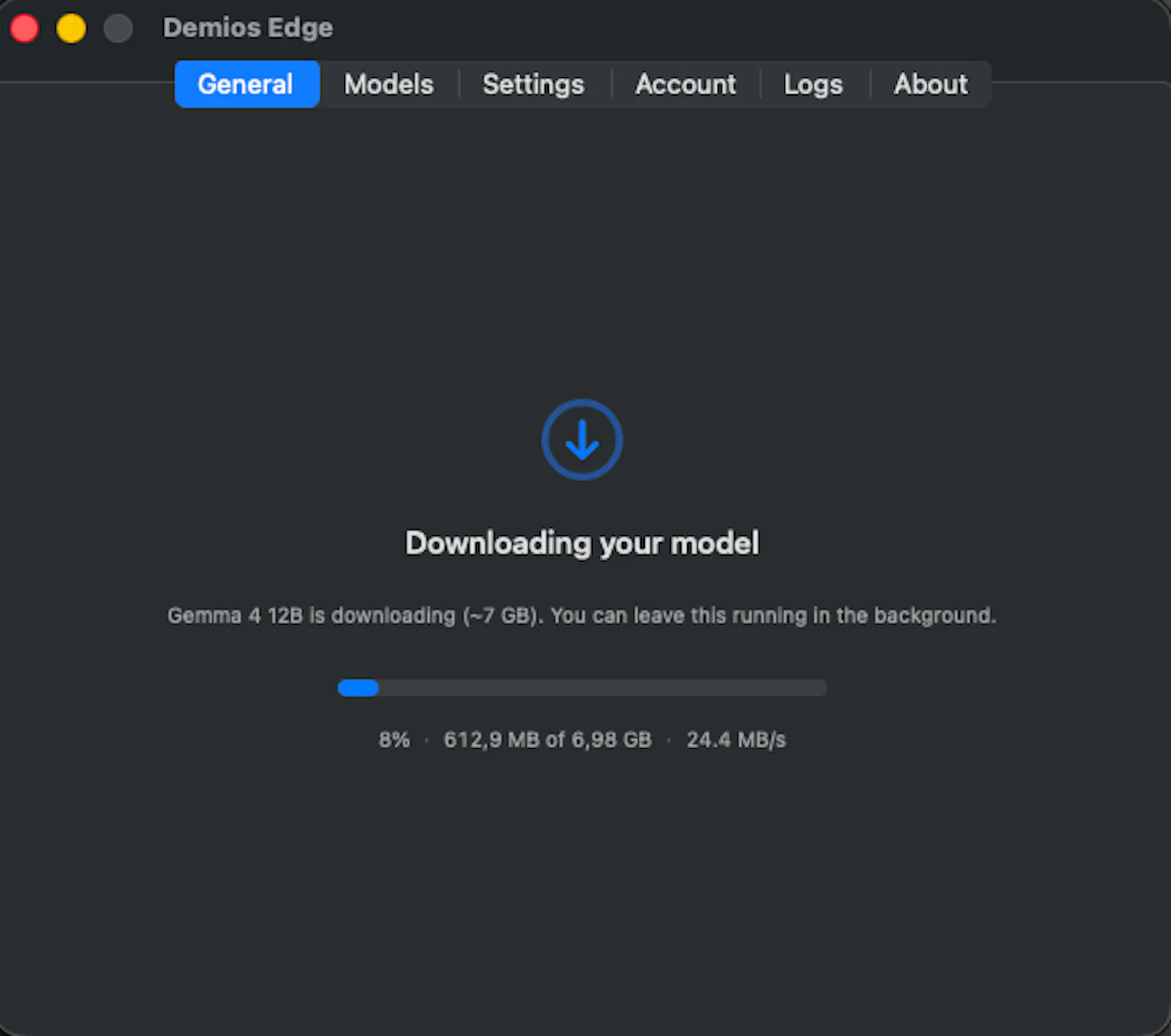Click the Gemma 4 12B description text
The height and width of the screenshot is (1036, 1171).
(582, 615)
